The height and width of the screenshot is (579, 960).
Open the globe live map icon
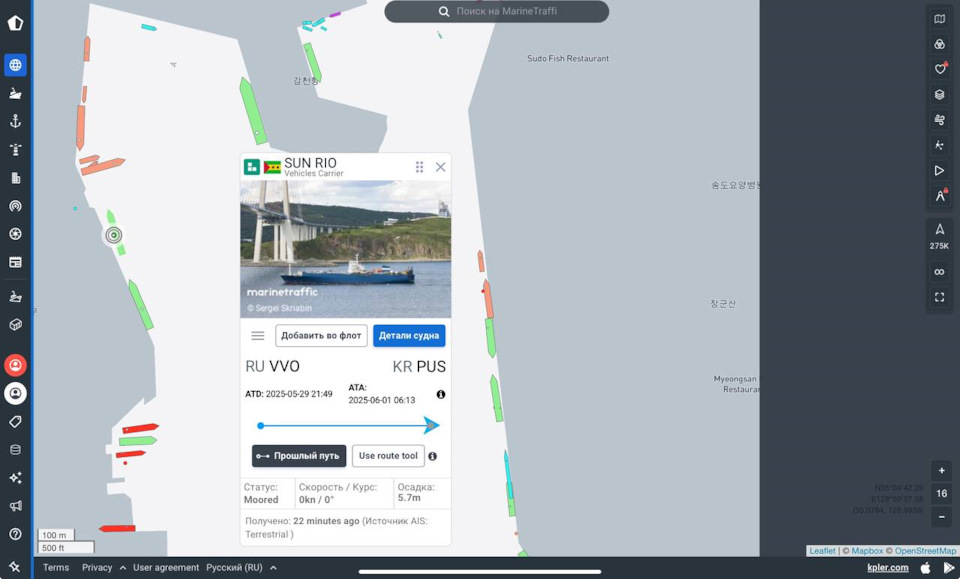pos(15,65)
